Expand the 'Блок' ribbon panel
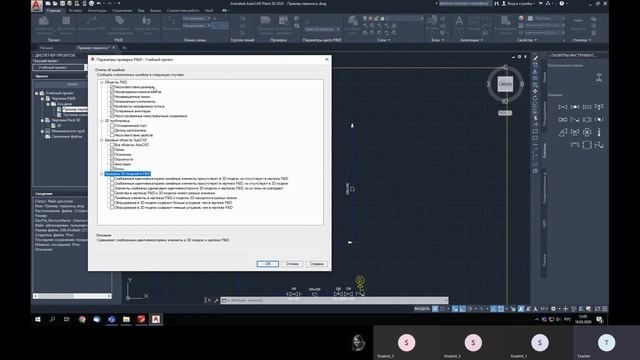Viewport: 640px width, 360px height. (x=437, y=40)
